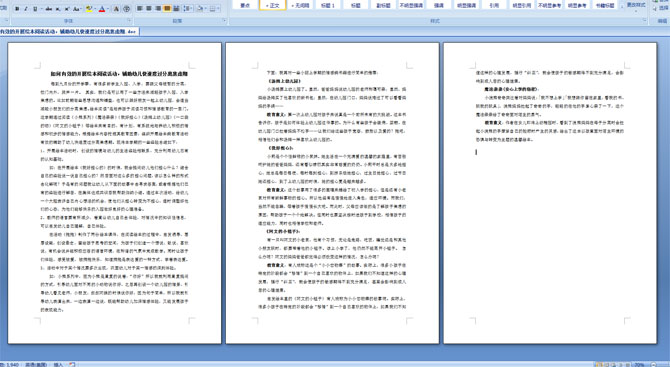This screenshot has width=670, height=367.
Task: Click the yellow text highlight color icon
Action: point(89,9)
